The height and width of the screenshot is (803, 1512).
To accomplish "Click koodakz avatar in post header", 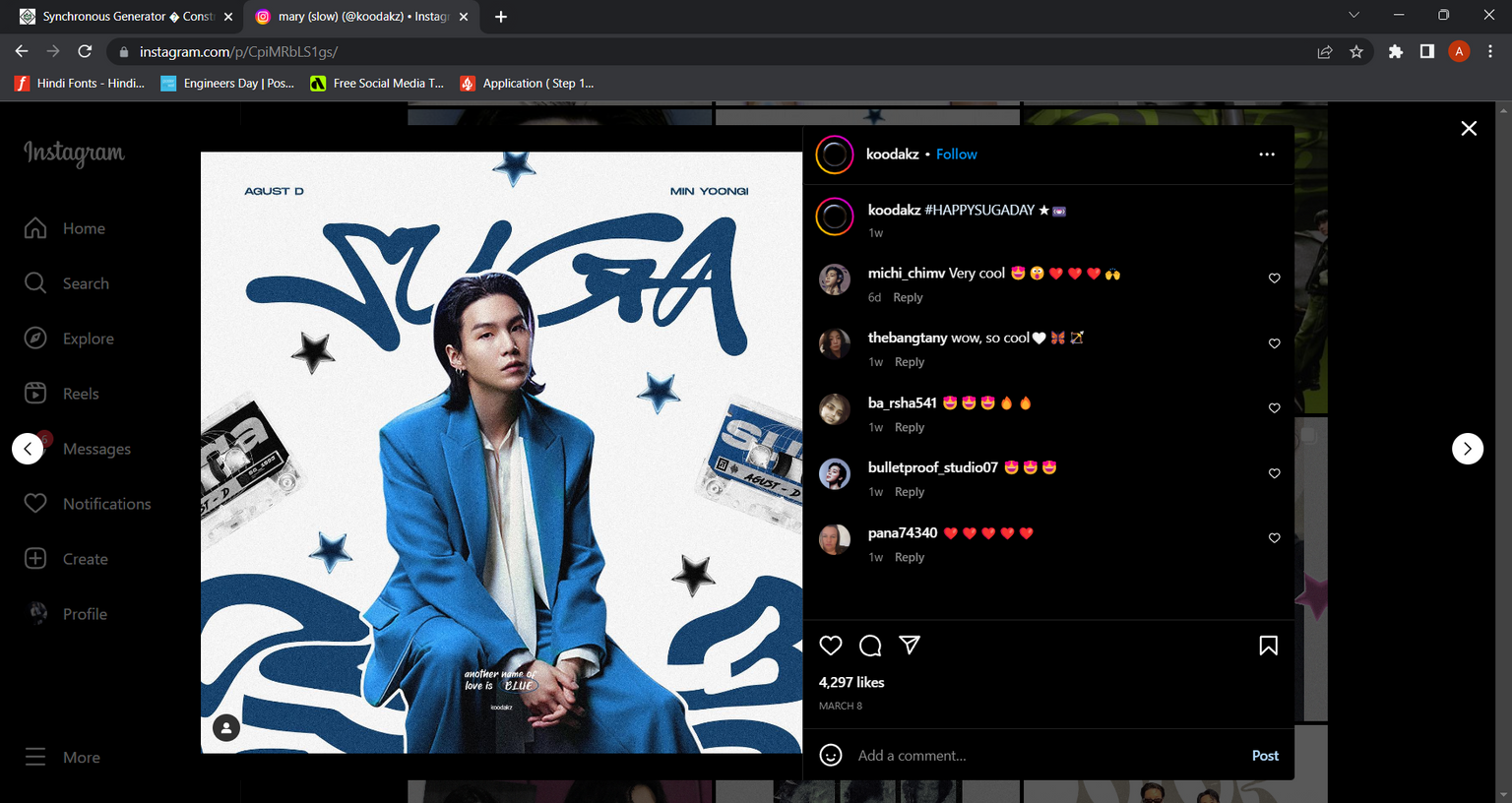I will pos(835,154).
